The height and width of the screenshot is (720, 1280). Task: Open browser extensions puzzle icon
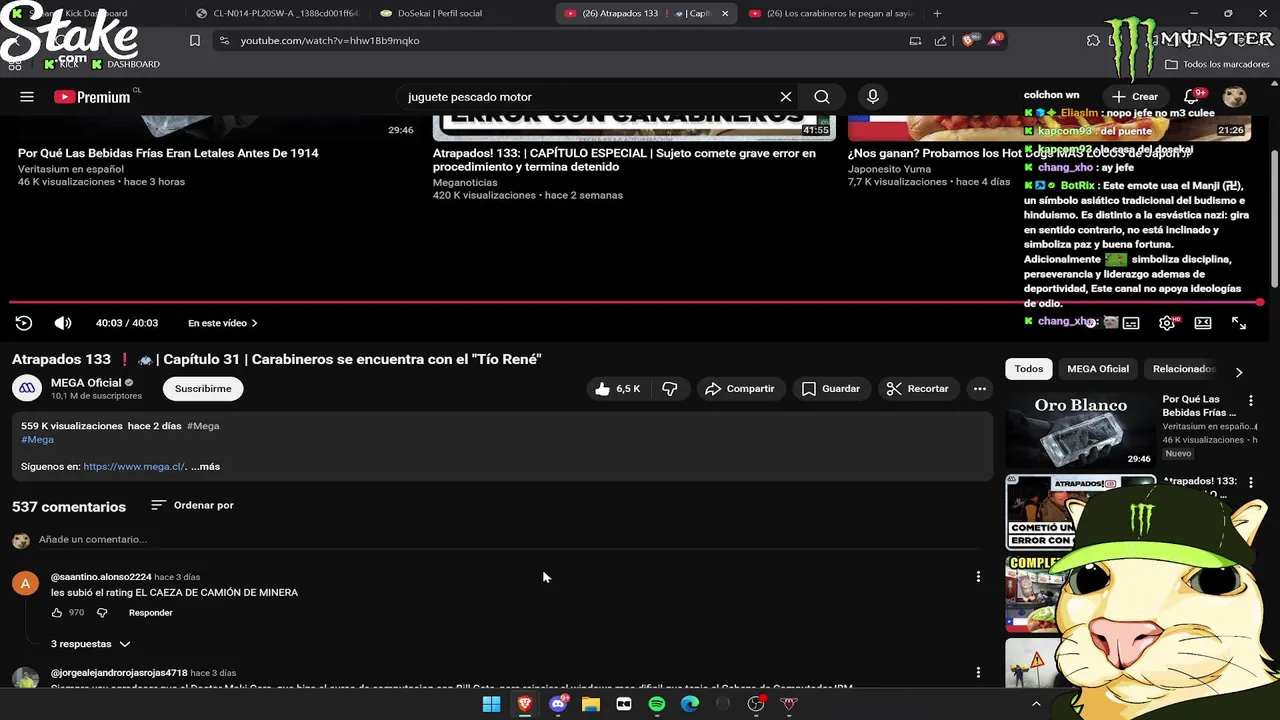click(x=1093, y=41)
